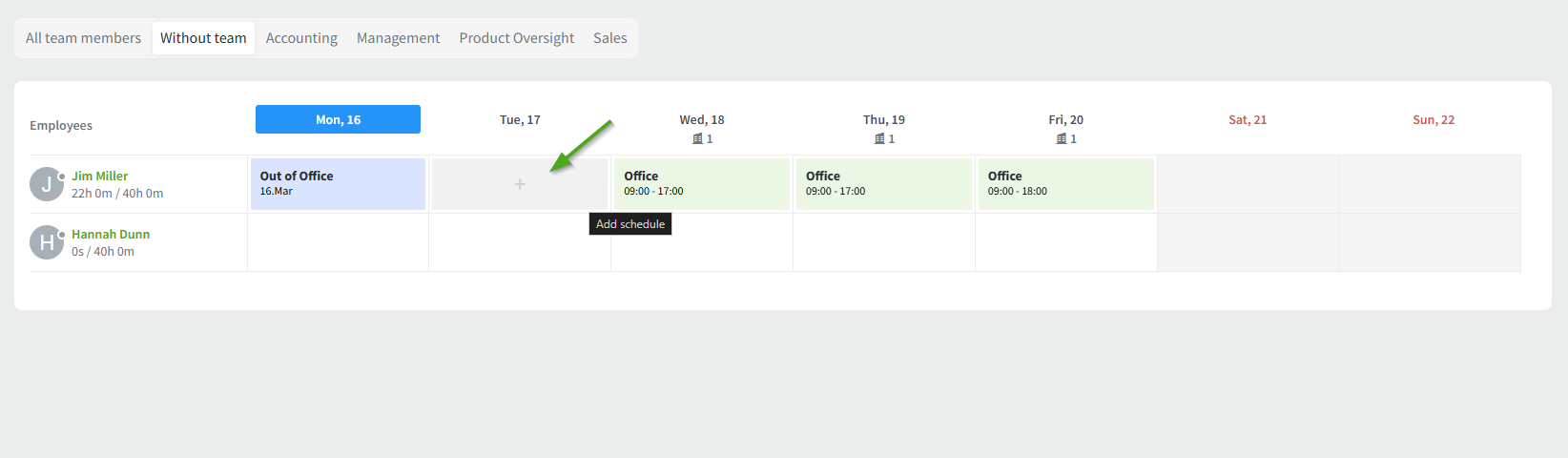The width and height of the screenshot is (1568, 458).
Task: Show the Sales team tab
Action: click(609, 38)
